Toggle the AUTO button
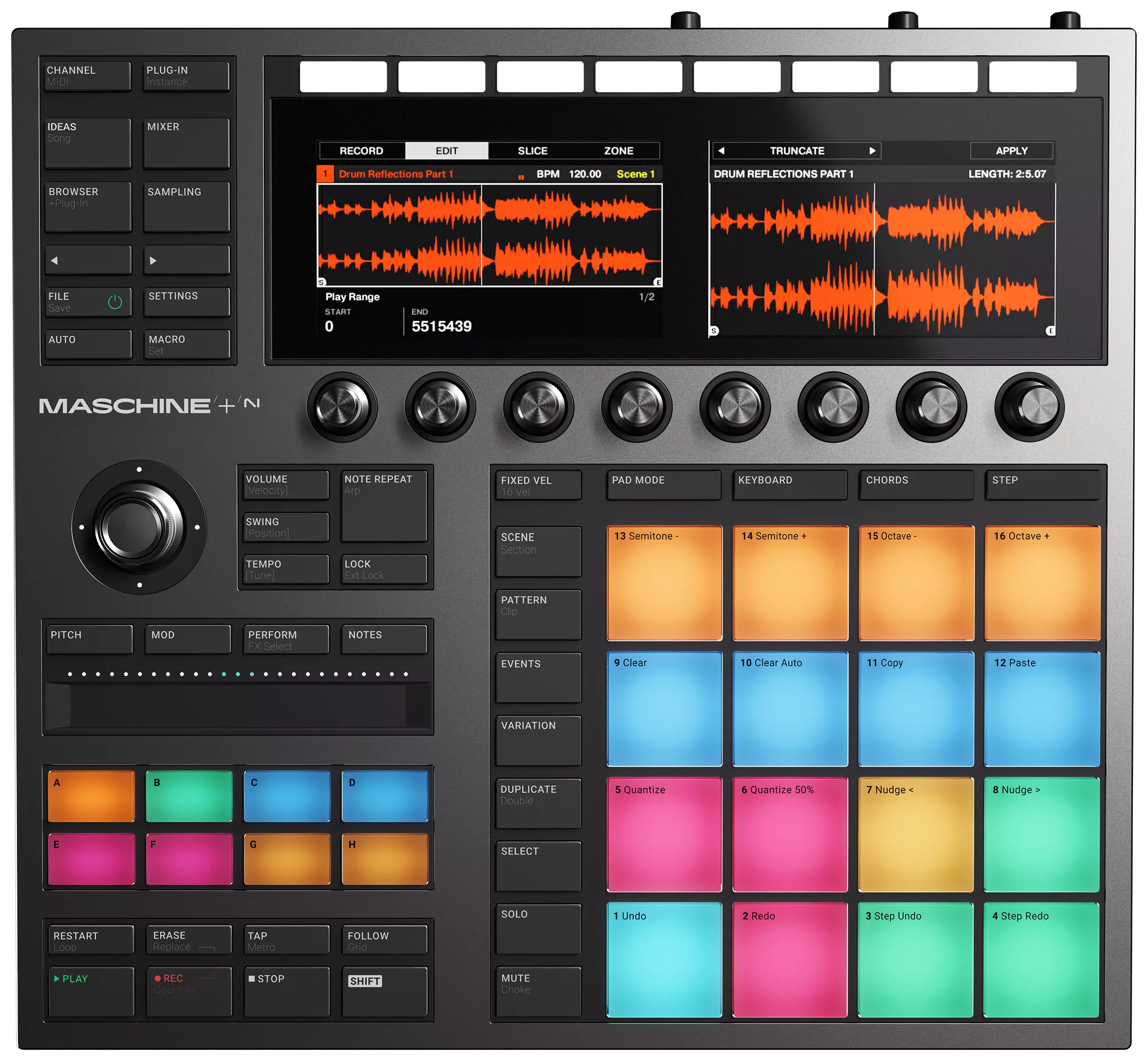1148x1061 pixels. coord(89,344)
